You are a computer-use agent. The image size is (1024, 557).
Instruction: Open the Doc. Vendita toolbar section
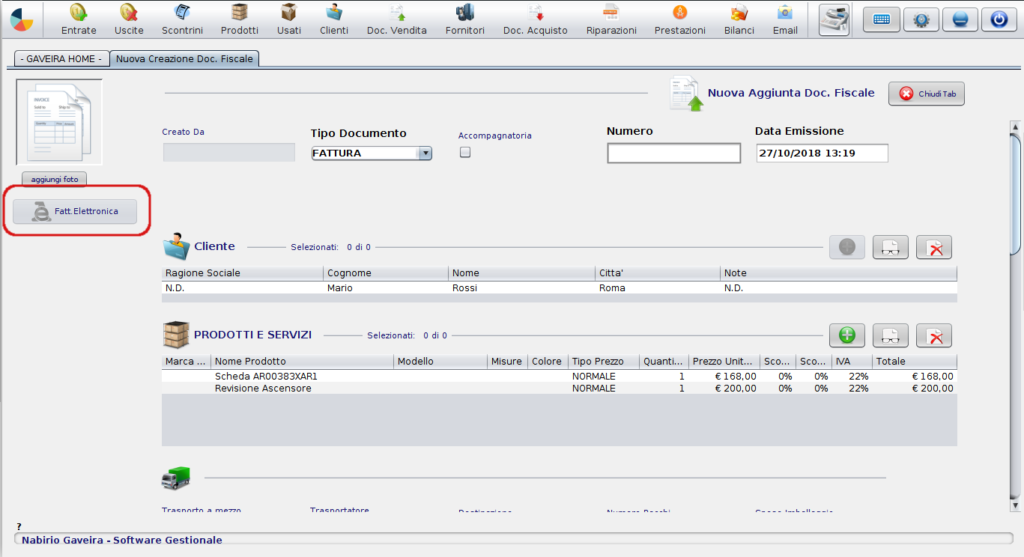point(396,19)
